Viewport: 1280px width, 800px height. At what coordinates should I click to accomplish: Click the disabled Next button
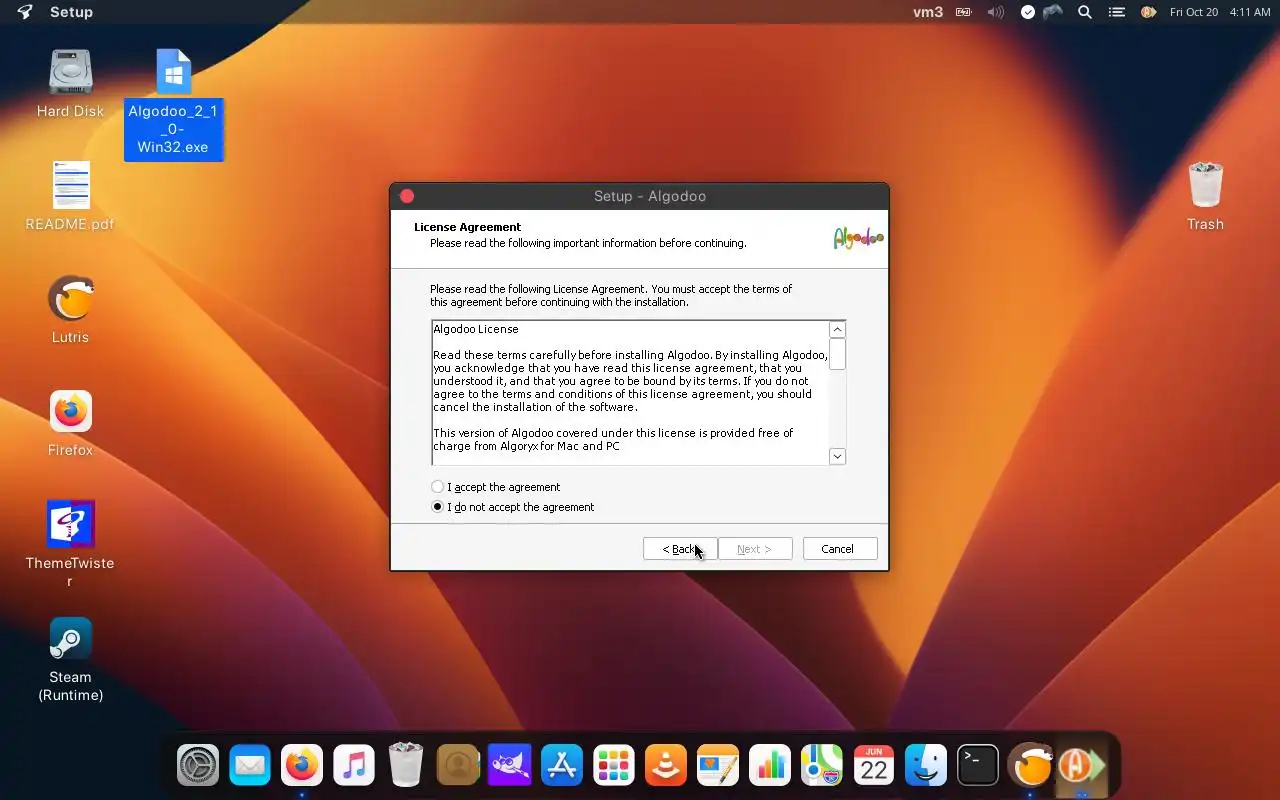tap(755, 549)
